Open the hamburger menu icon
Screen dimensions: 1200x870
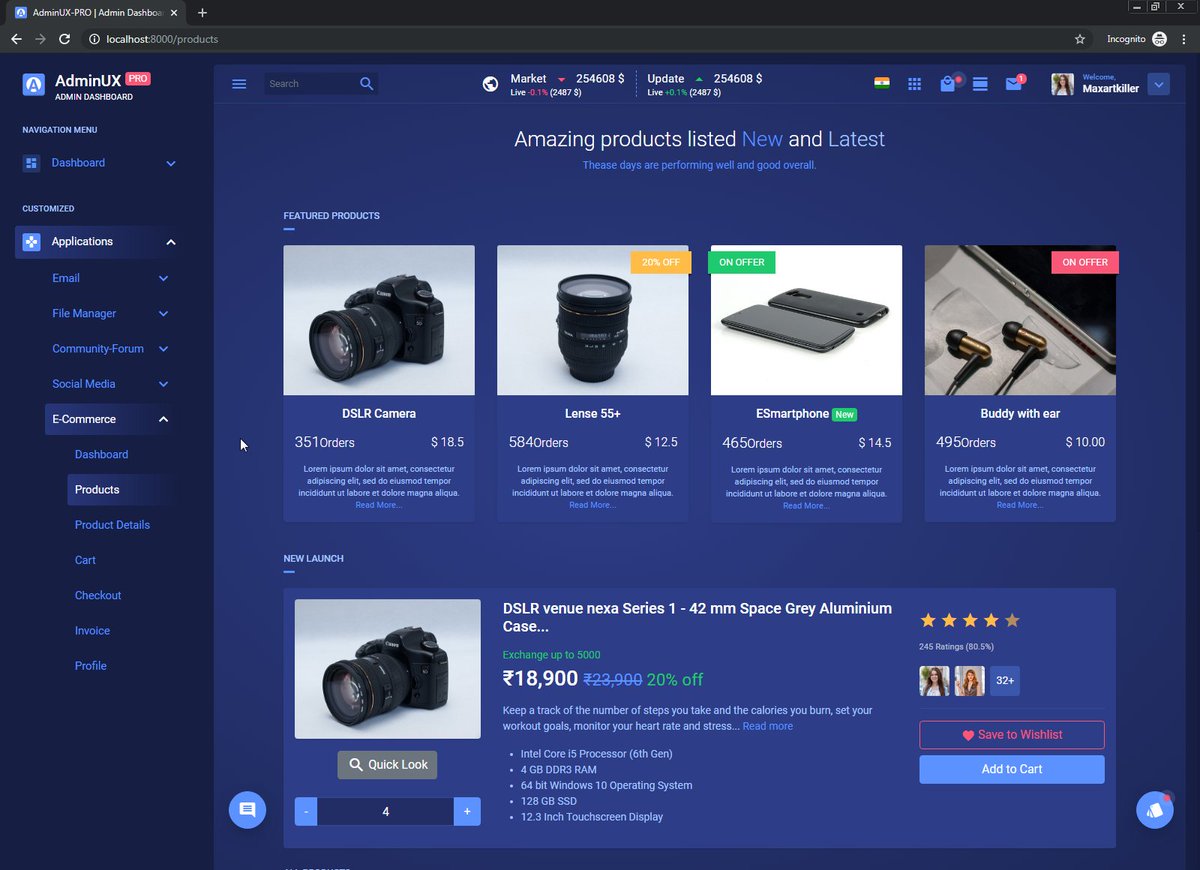tap(239, 84)
